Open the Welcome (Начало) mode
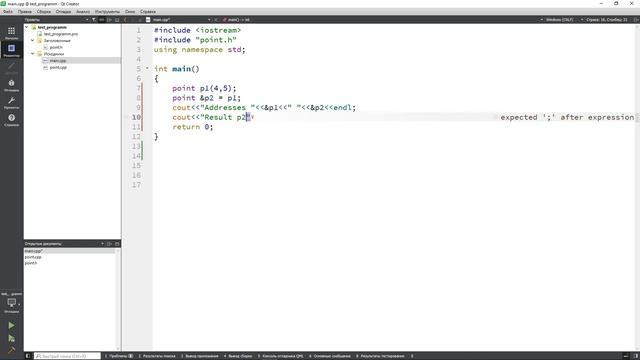Screen dimensions: 640x360 pos(11,33)
